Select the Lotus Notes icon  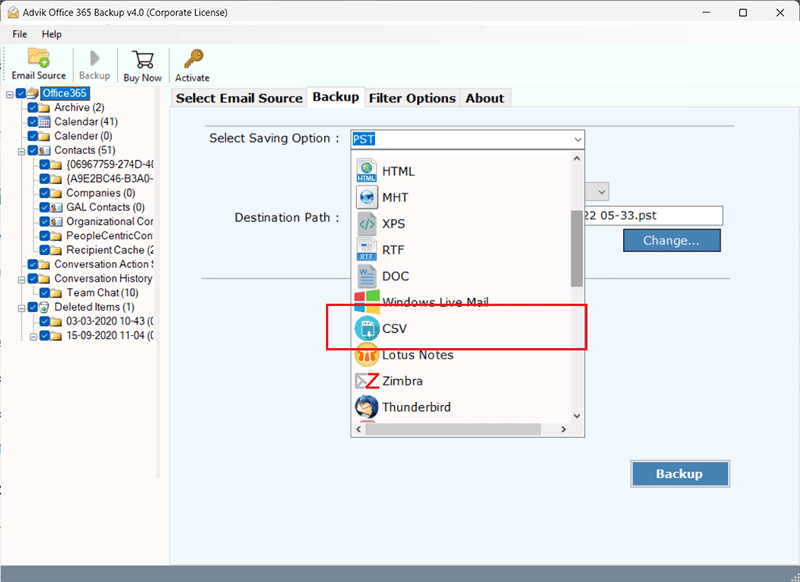click(x=367, y=355)
